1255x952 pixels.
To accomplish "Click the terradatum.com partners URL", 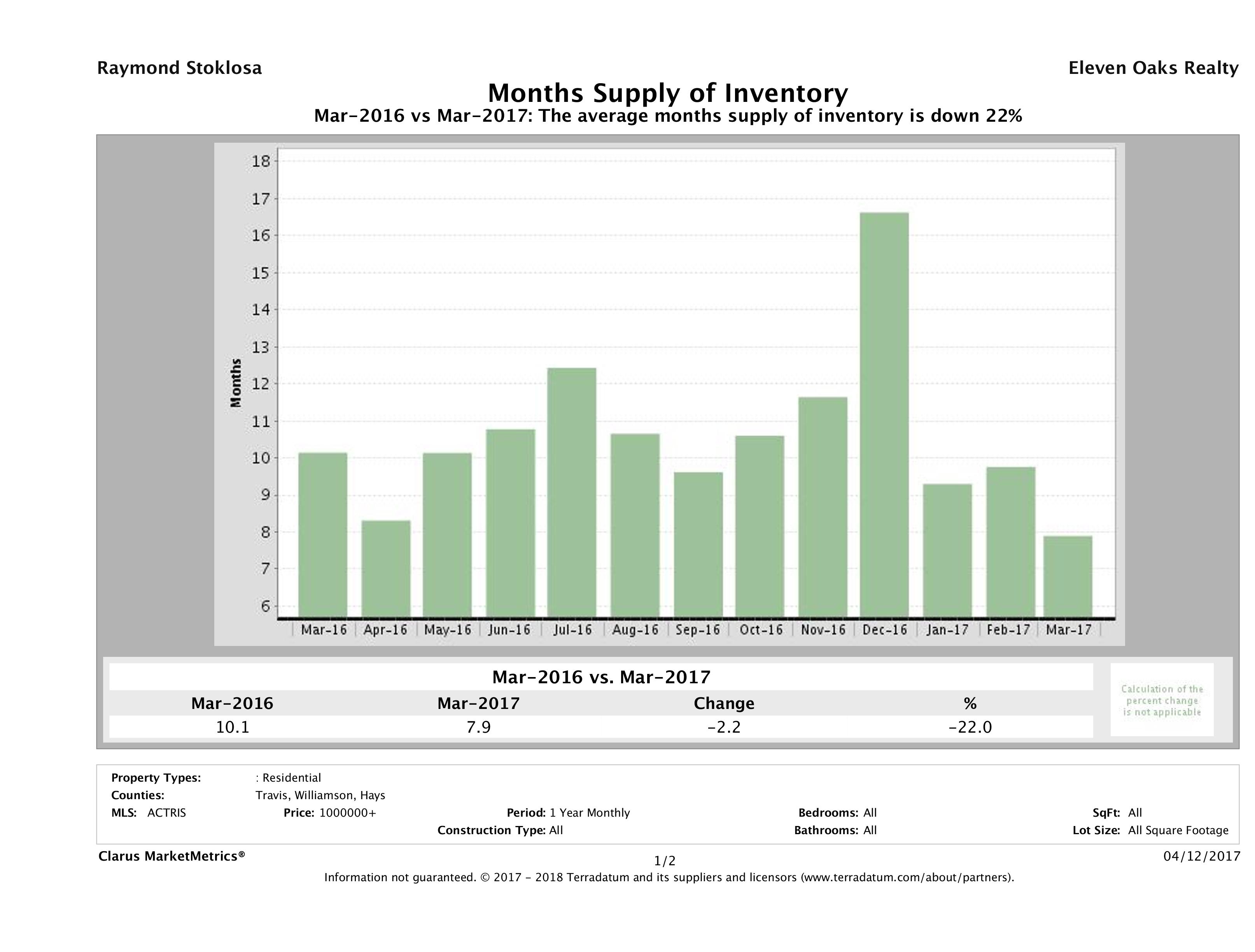I will [x=907, y=877].
